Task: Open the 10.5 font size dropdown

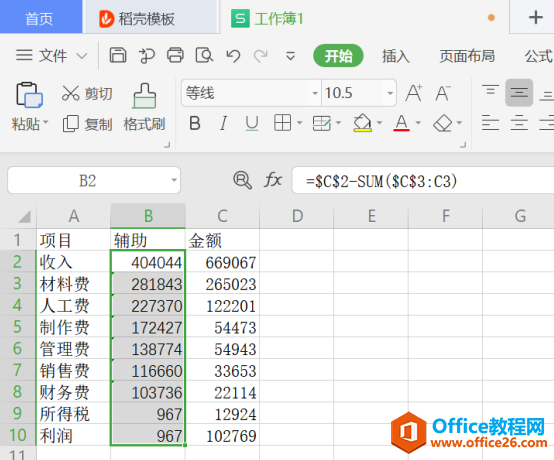Action: pos(390,93)
